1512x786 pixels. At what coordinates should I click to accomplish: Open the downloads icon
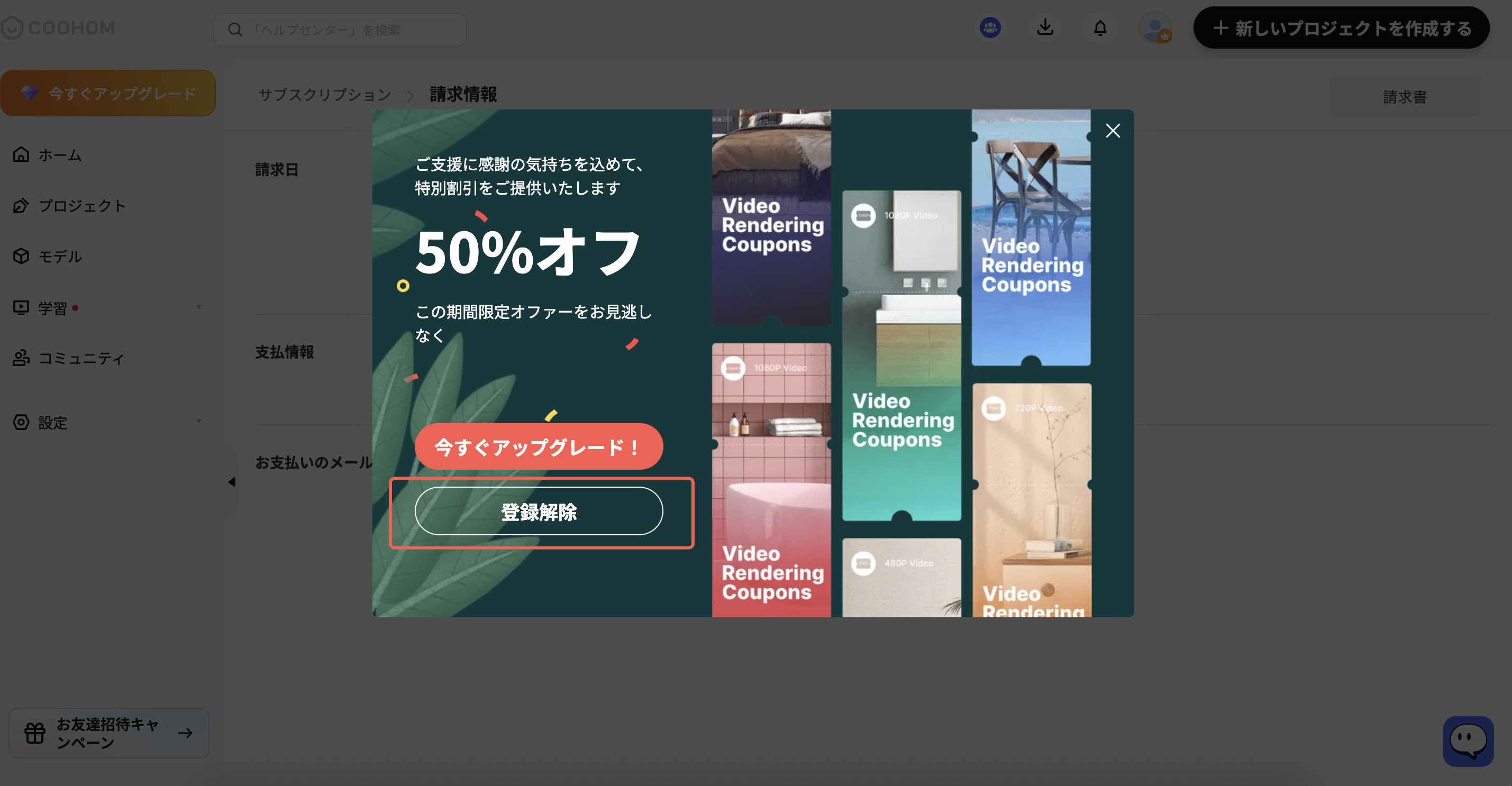point(1045,27)
